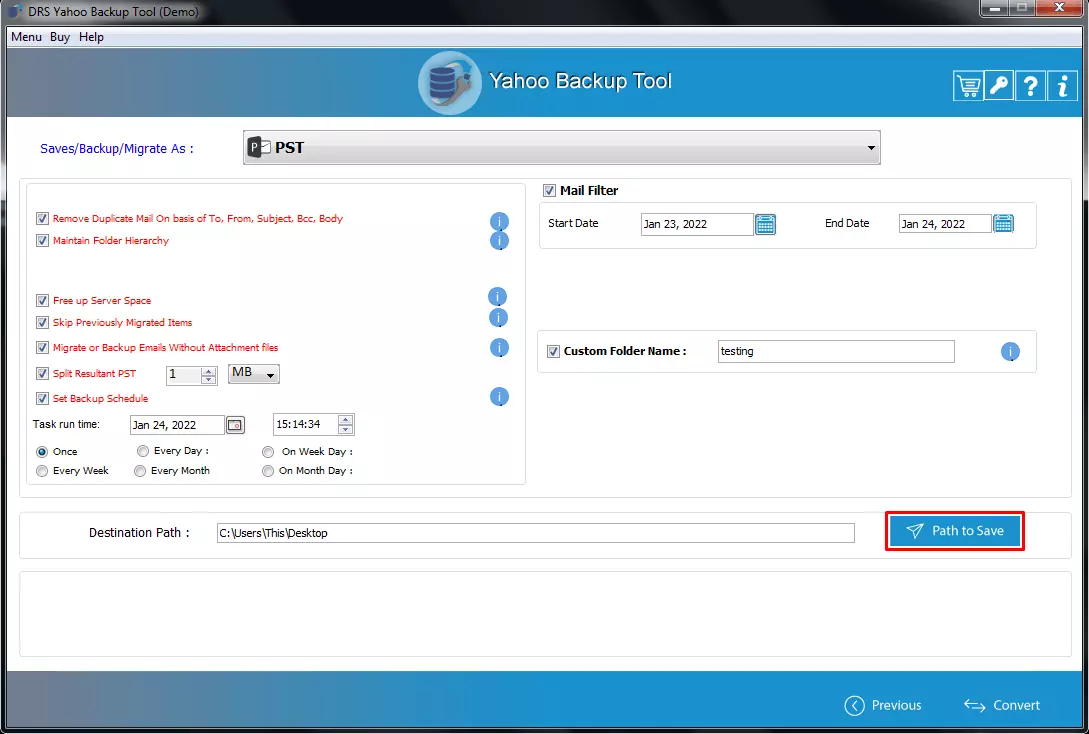Open the shopping cart buy icon

coord(967,86)
